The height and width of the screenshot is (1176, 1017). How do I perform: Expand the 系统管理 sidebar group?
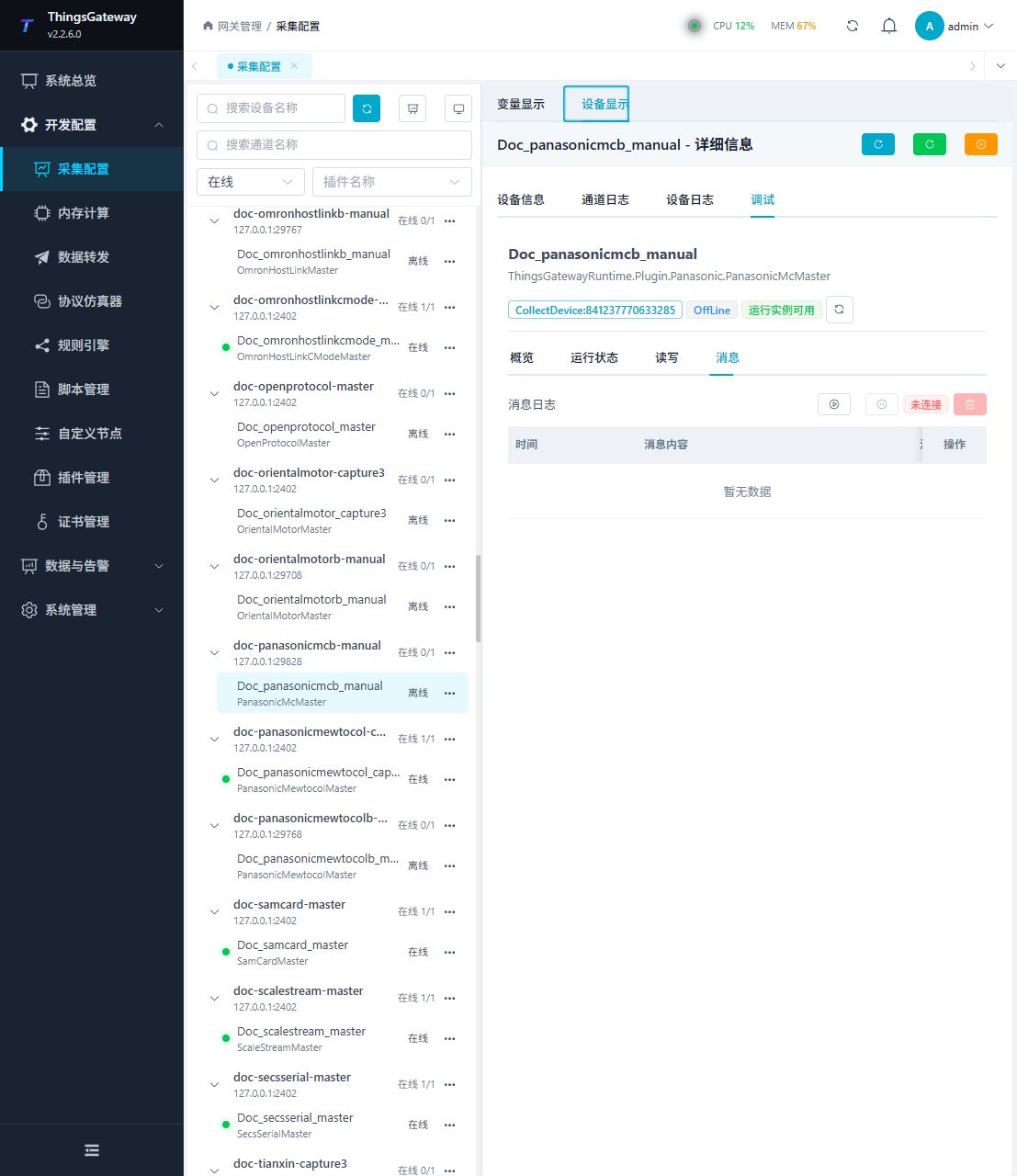pos(92,610)
